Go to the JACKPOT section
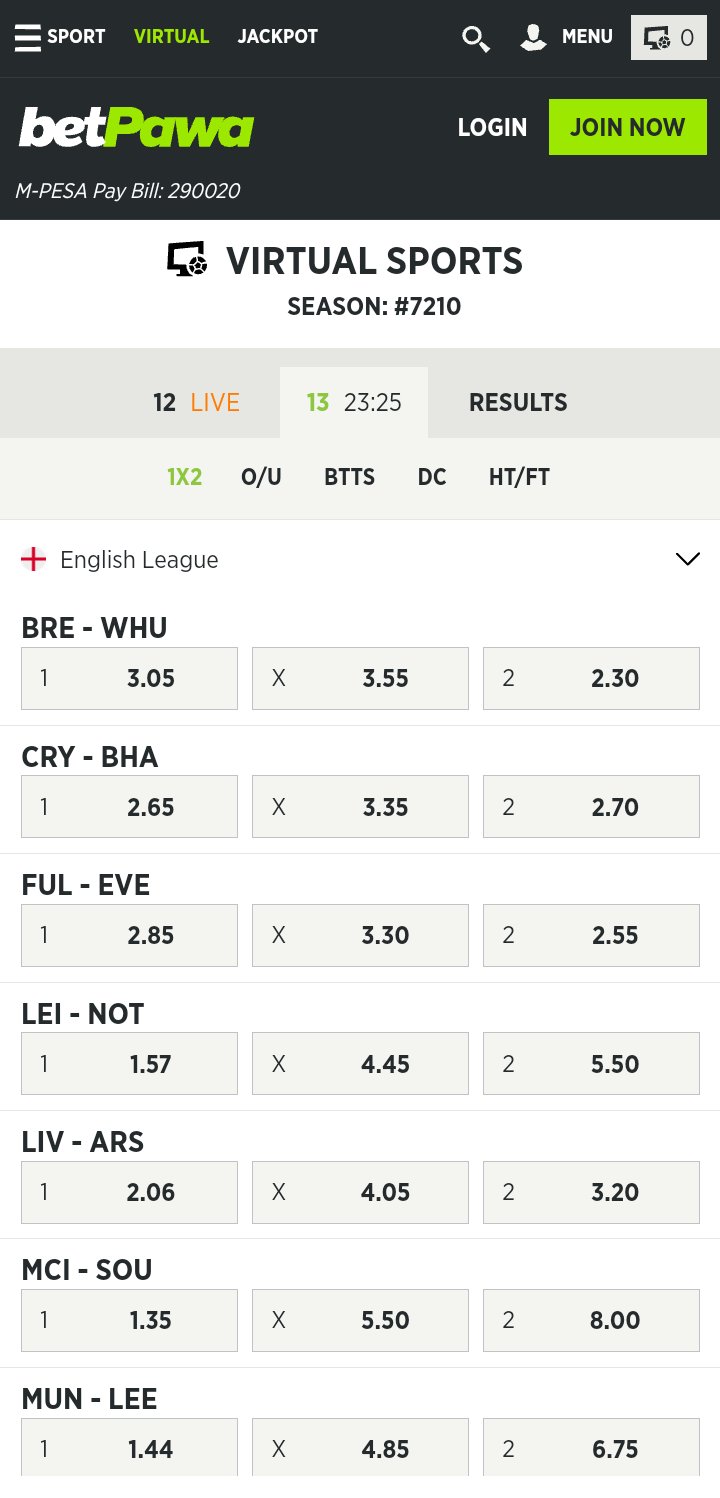This screenshot has height=1498, width=720. click(277, 37)
